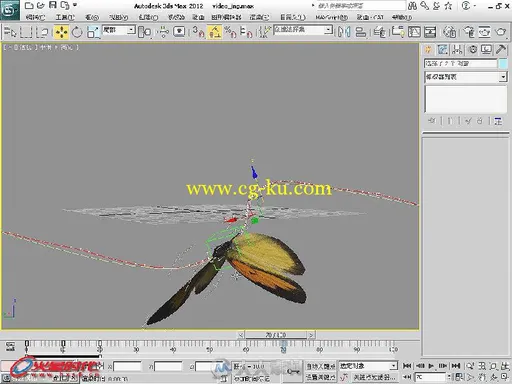Toggle the Angle Snap button
The height and width of the screenshot is (384, 512).
(x=214, y=32)
